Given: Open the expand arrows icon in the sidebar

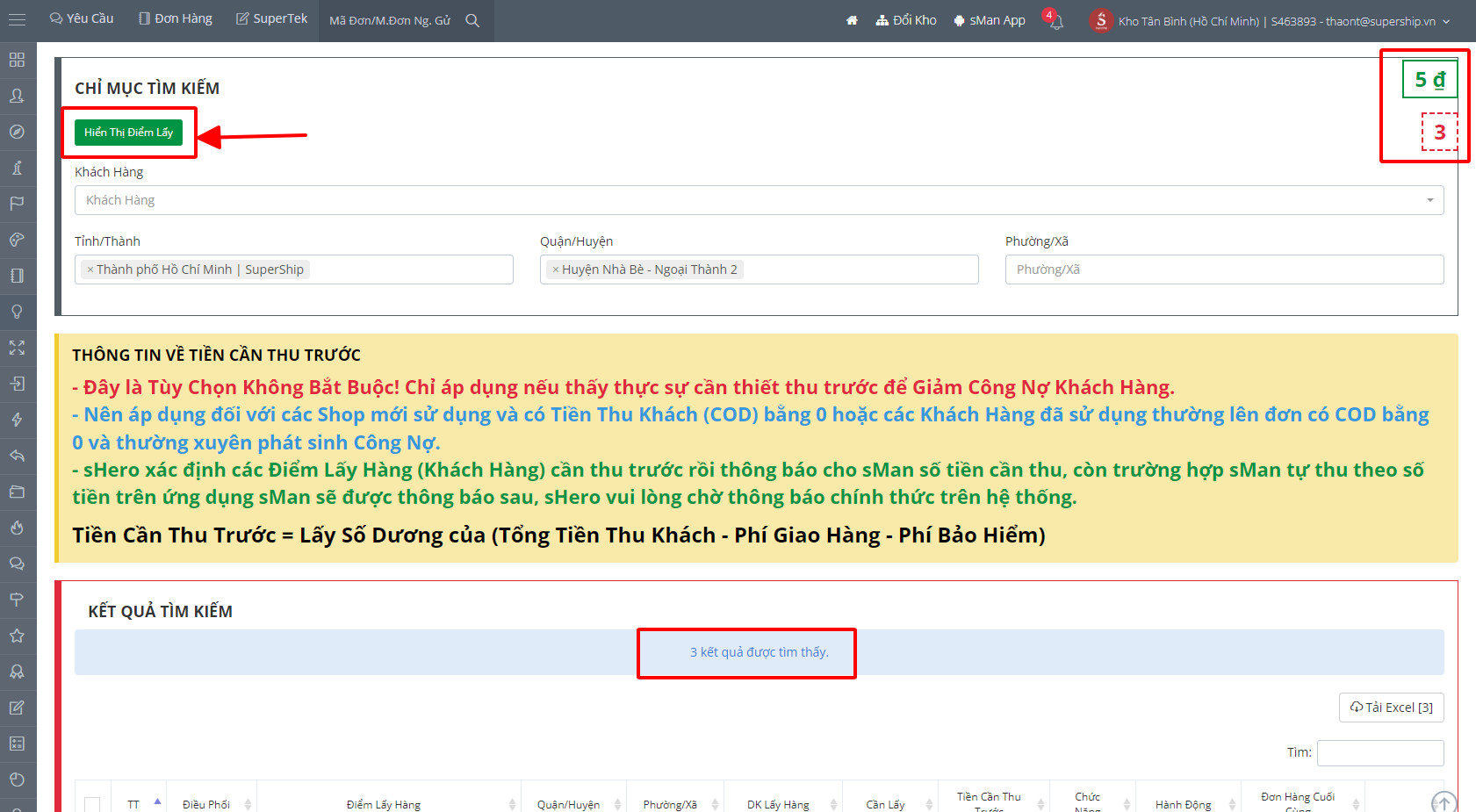Looking at the screenshot, I should [17, 348].
